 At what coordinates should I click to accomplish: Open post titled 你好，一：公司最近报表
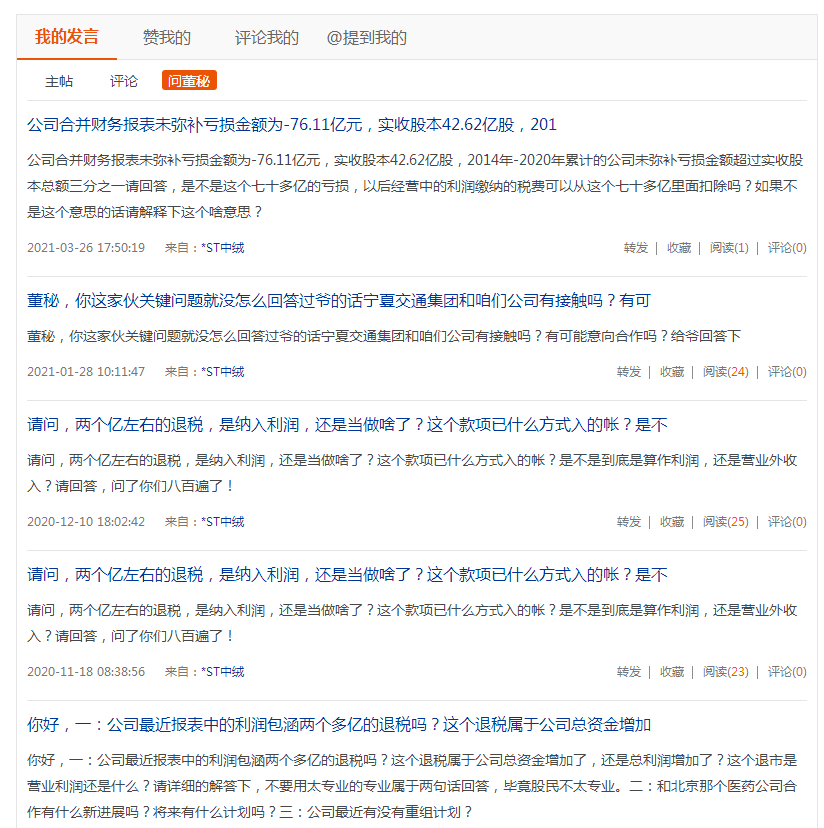[339, 724]
